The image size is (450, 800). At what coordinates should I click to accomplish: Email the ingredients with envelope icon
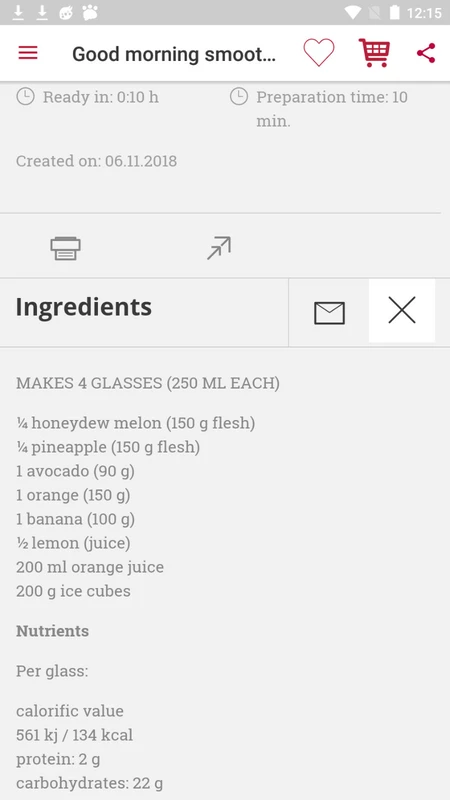tap(329, 313)
